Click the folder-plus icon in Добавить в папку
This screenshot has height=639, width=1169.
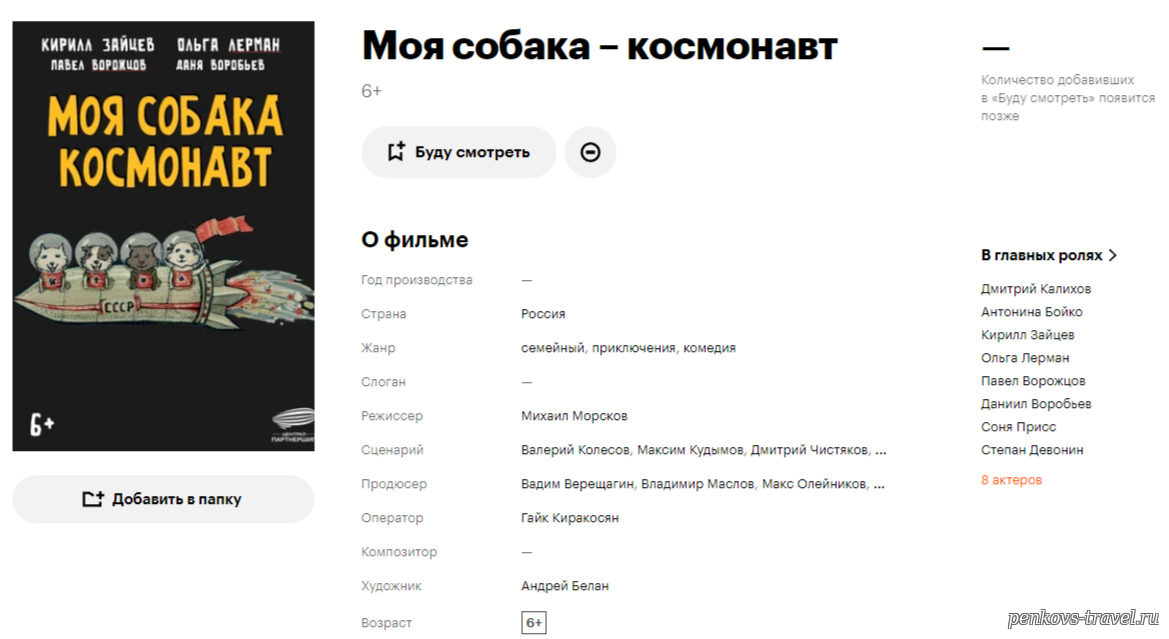click(92, 499)
